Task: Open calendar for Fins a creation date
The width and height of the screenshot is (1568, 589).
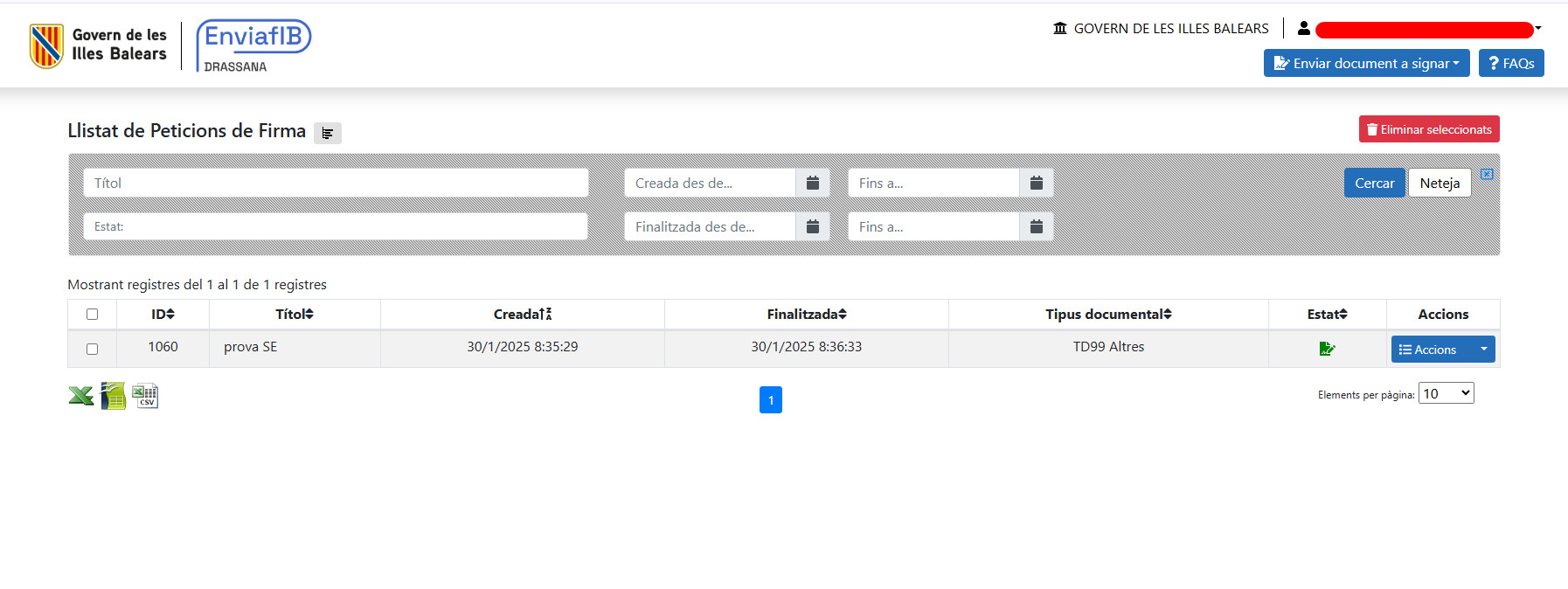Action: [x=1037, y=183]
